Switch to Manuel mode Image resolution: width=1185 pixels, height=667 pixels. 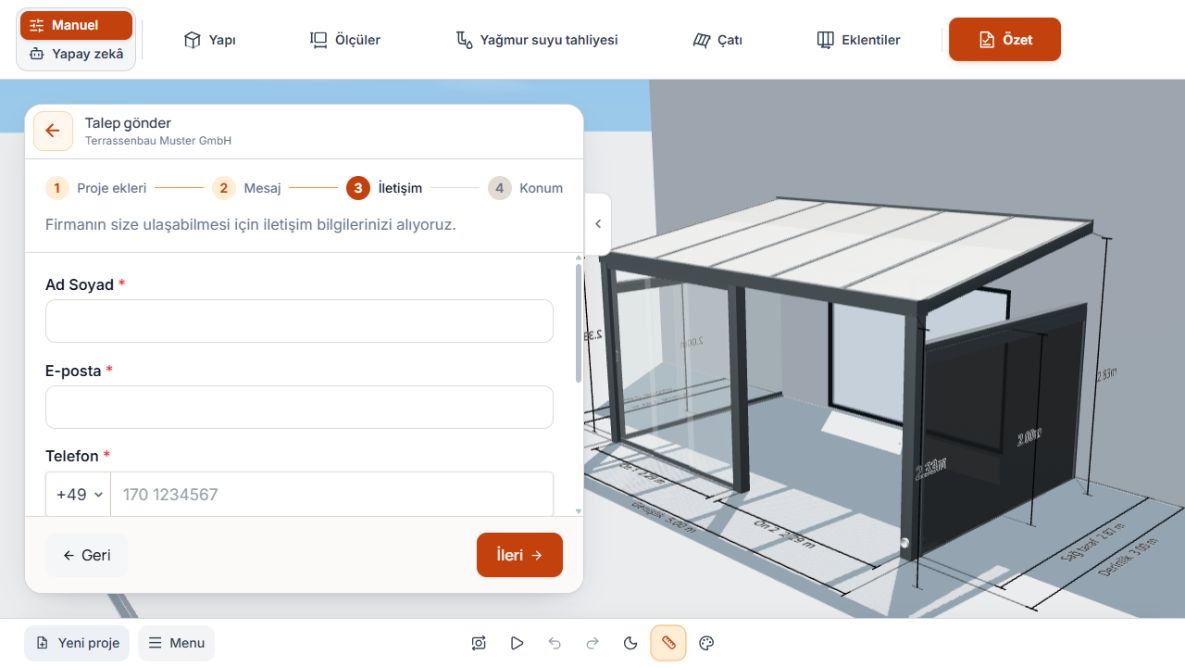point(76,25)
